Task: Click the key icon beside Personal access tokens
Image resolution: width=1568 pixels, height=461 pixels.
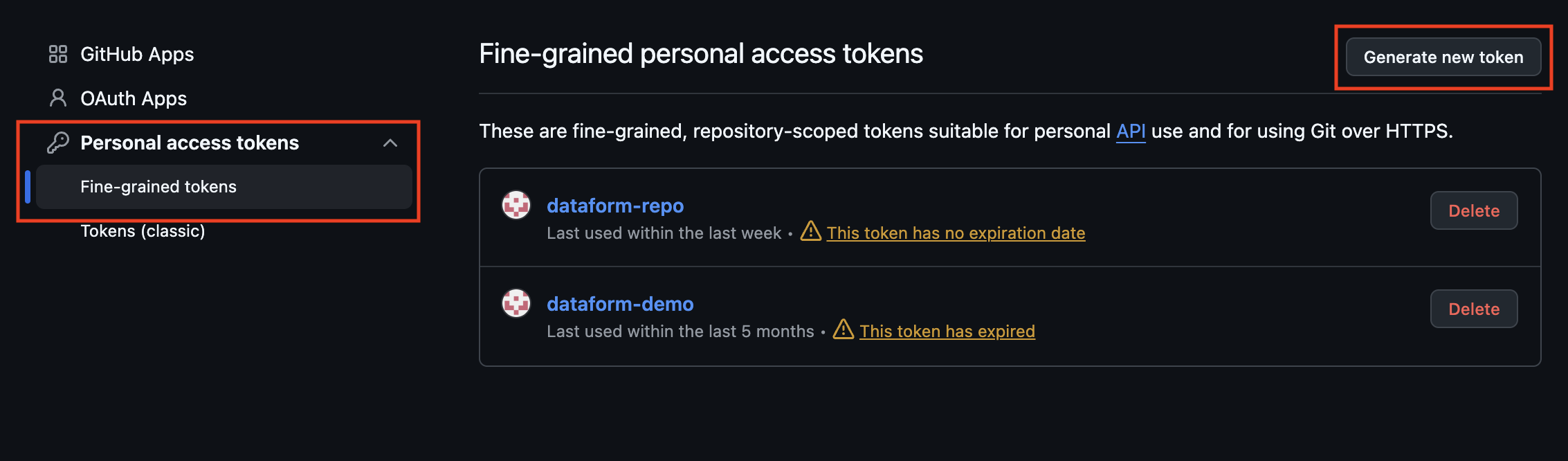Action: (58, 143)
